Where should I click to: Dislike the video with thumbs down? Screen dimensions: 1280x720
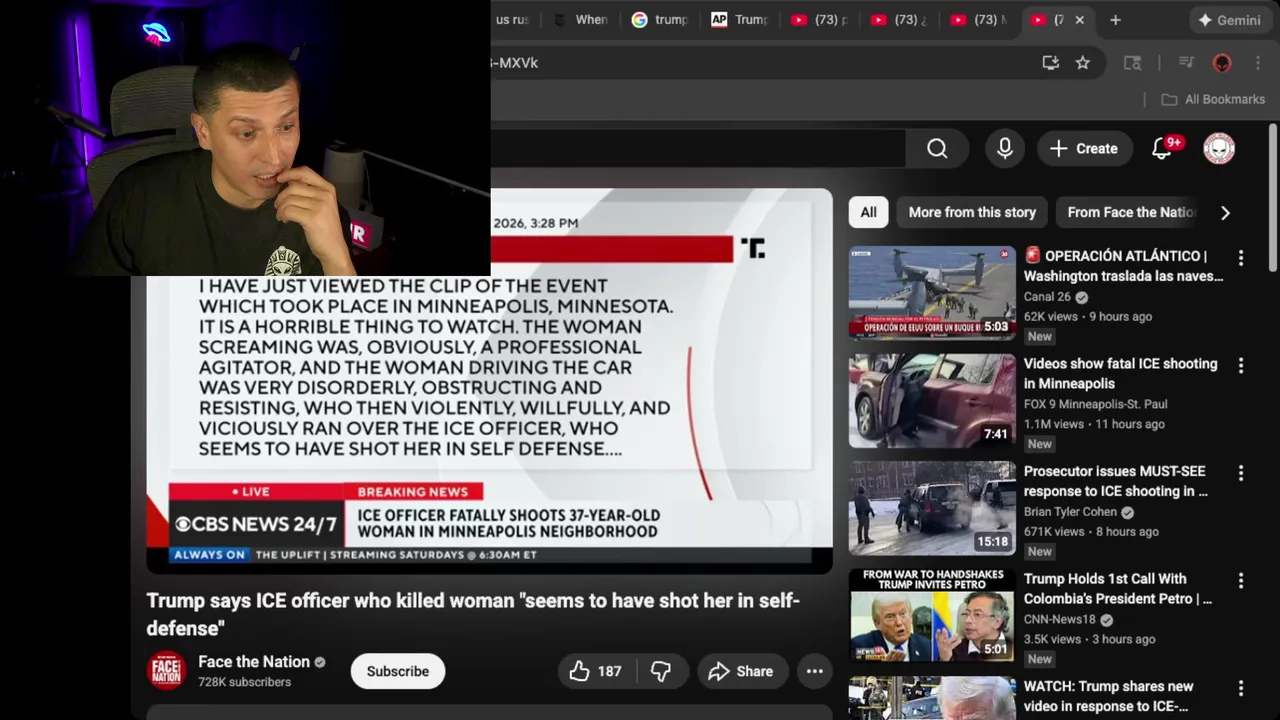(x=661, y=671)
